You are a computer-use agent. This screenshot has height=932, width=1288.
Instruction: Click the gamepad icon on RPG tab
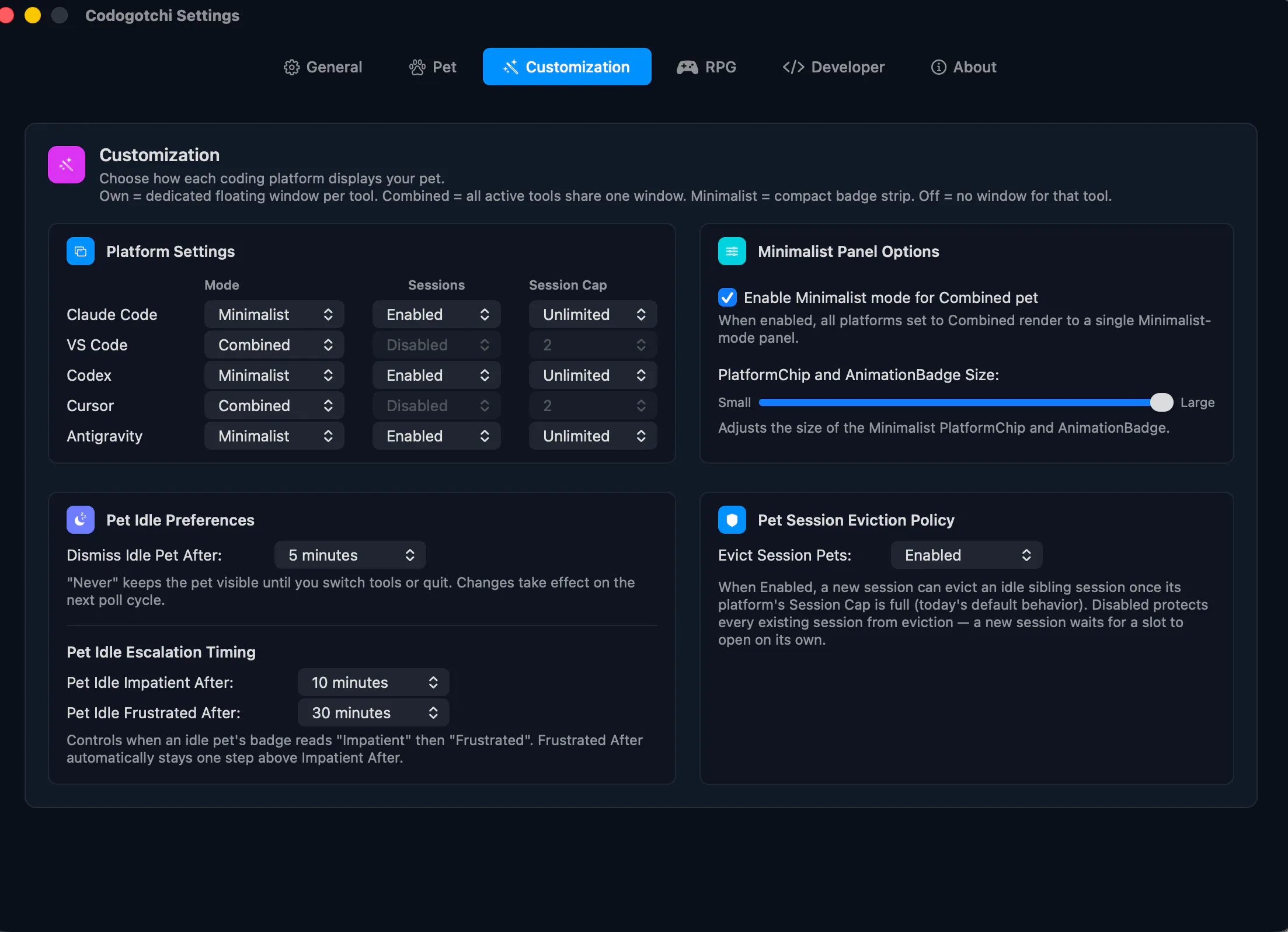(687, 67)
